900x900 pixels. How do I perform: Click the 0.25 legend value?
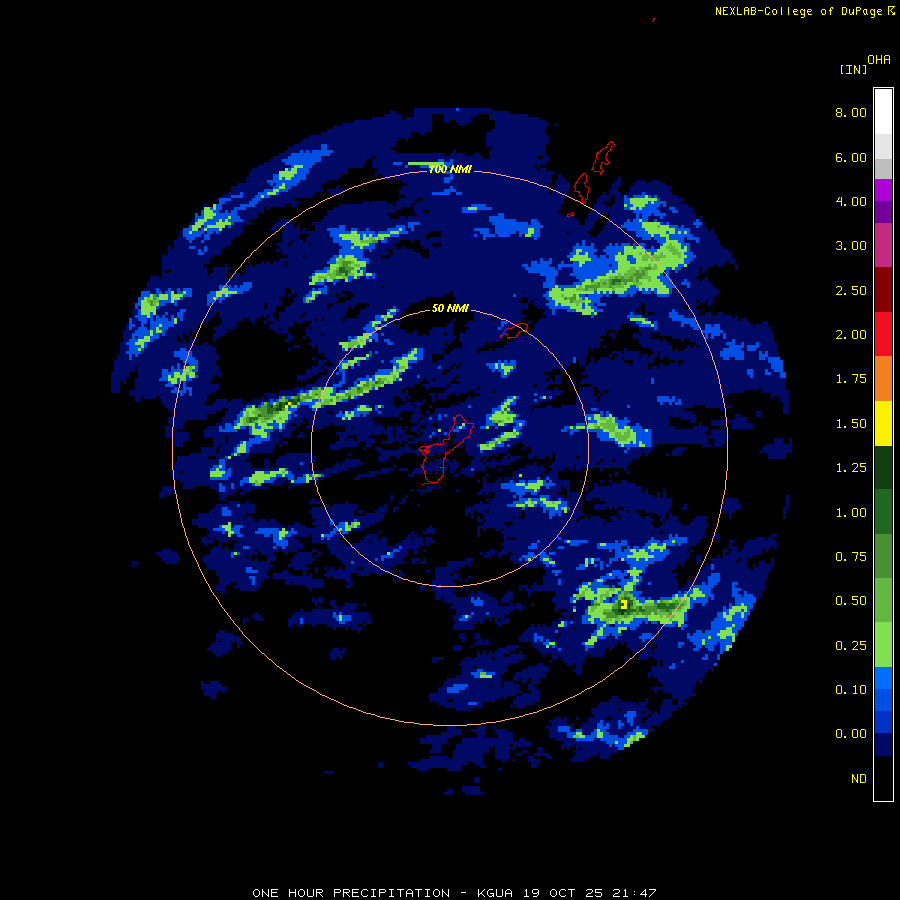click(x=851, y=646)
